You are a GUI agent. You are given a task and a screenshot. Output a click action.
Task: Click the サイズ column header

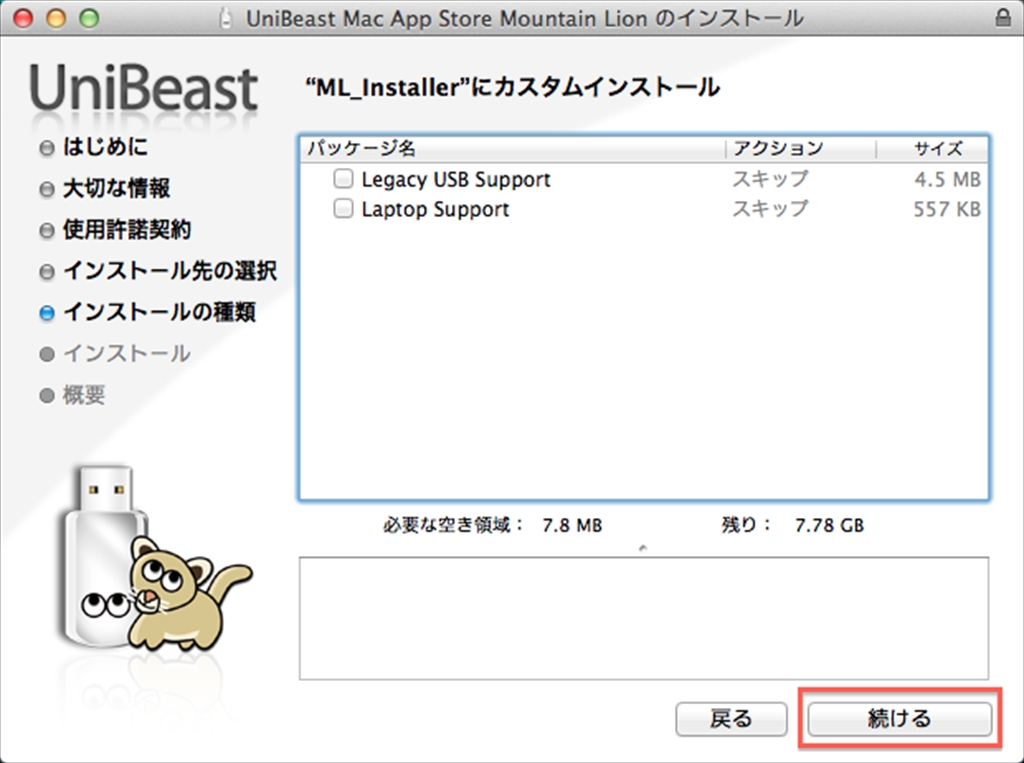[x=938, y=148]
